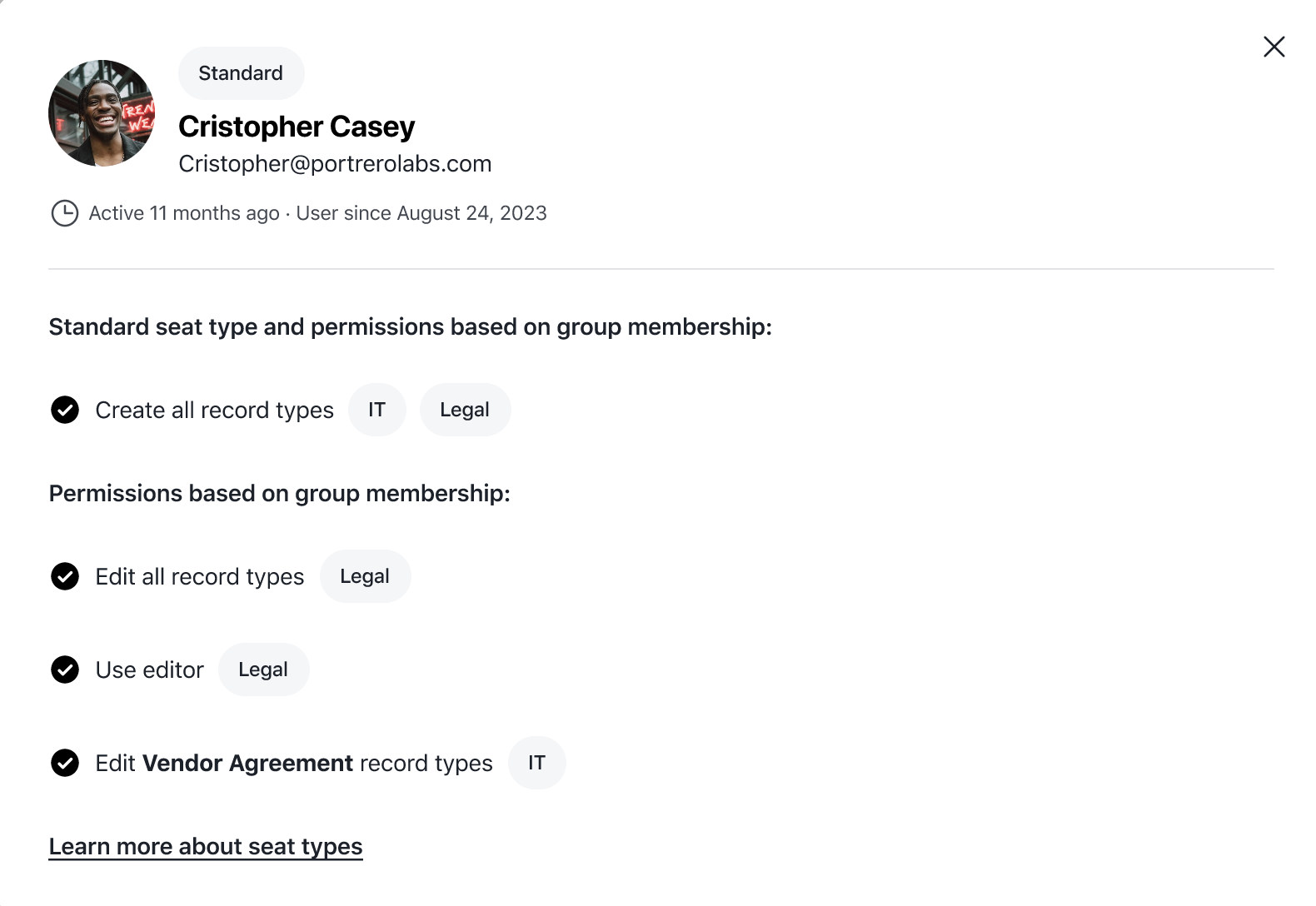Select the Legal tag beside Create all record types

coord(465,410)
